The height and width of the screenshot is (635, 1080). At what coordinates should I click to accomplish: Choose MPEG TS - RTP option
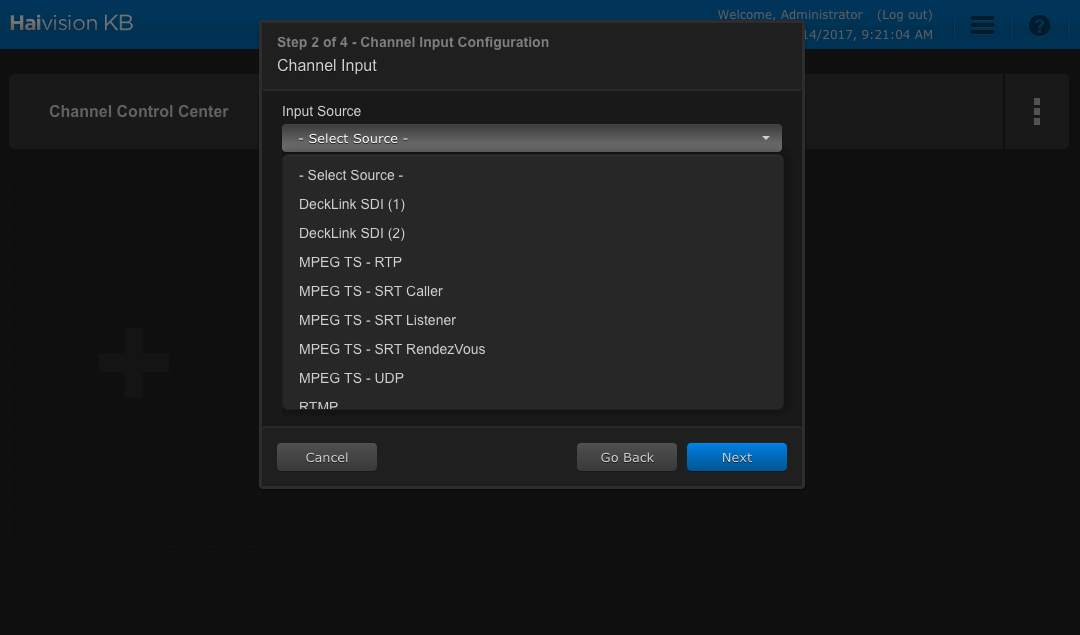[x=532, y=262]
